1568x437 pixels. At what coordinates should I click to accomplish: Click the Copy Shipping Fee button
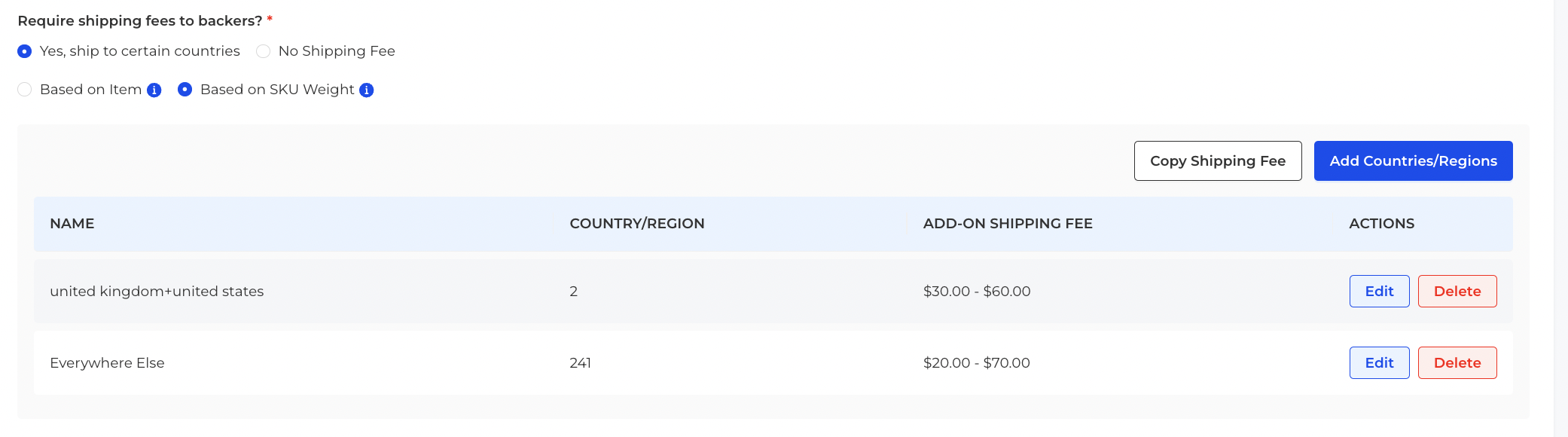1218,160
